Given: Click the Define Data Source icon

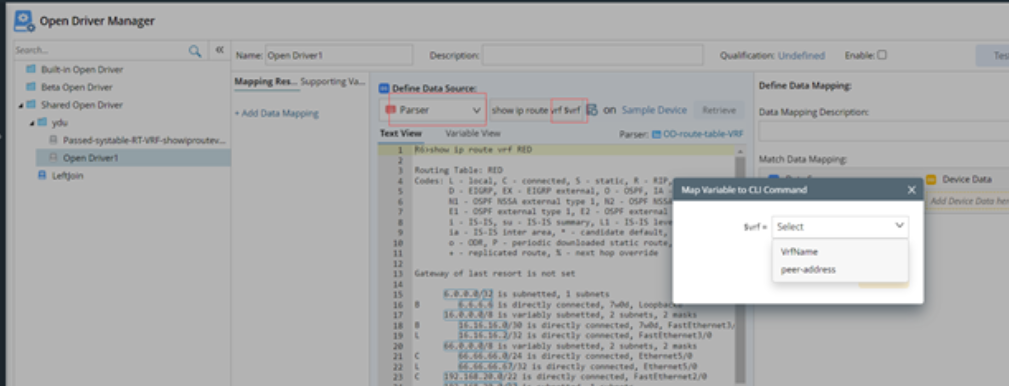Looking at the screenshot, I should click(384, 88).
